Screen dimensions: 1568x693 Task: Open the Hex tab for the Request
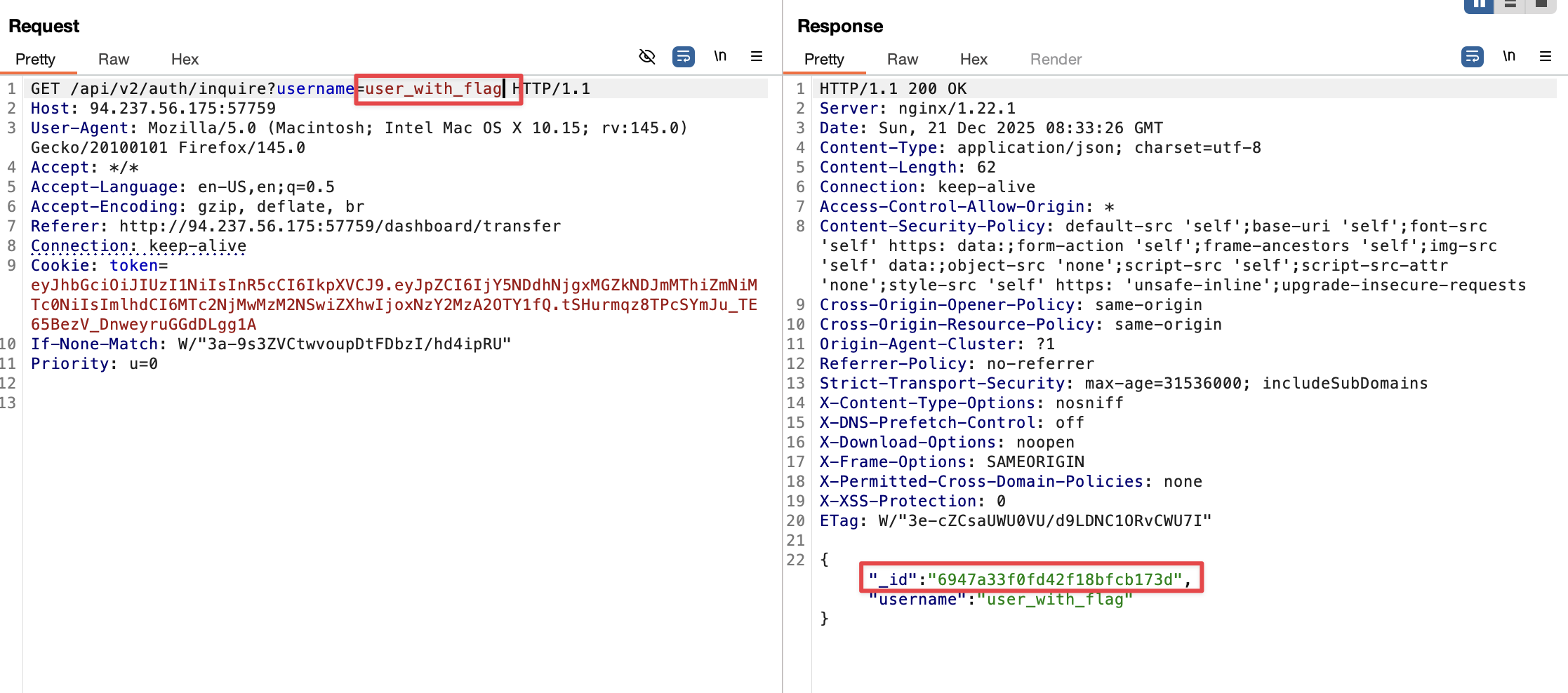[x=185, y=59]
